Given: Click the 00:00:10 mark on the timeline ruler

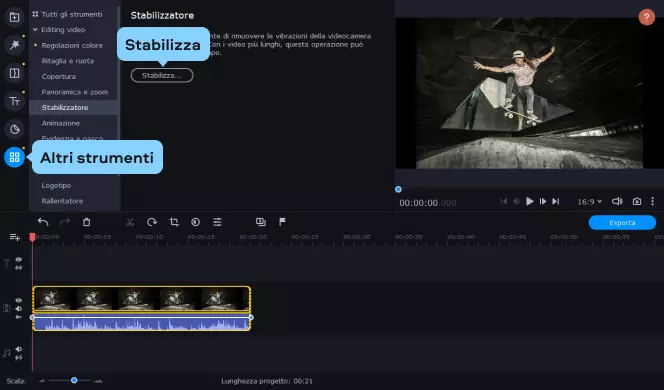Looking at the screenshot, I should 149,237.
